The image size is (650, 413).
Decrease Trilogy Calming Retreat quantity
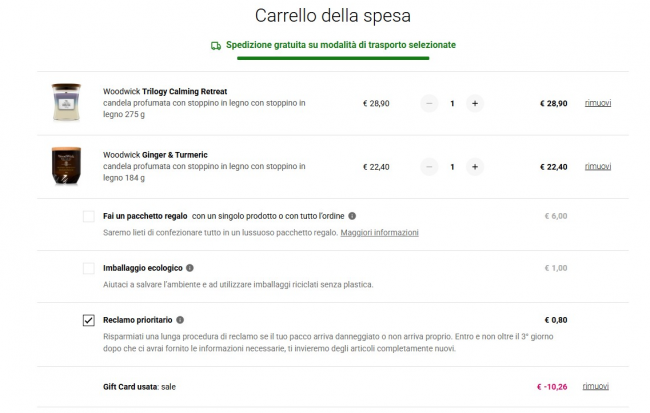pyautogui.click(x=430, y=103)
